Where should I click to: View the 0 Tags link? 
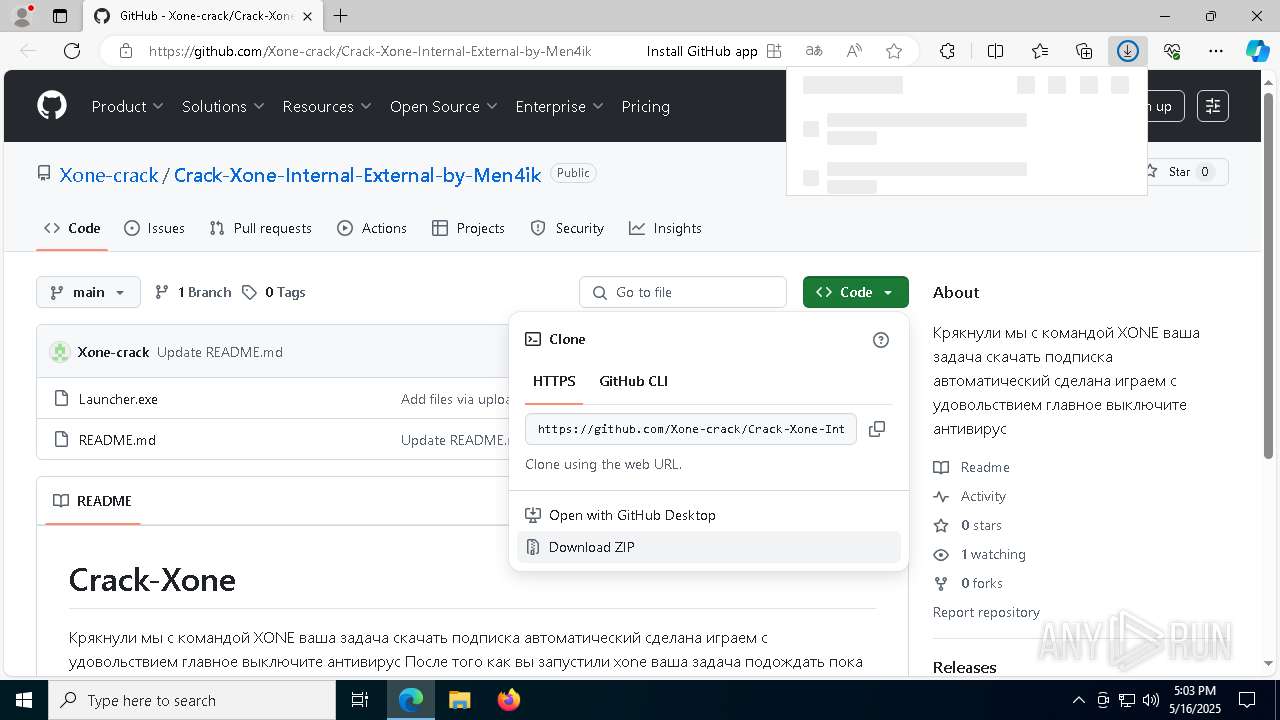click(274, 292)
